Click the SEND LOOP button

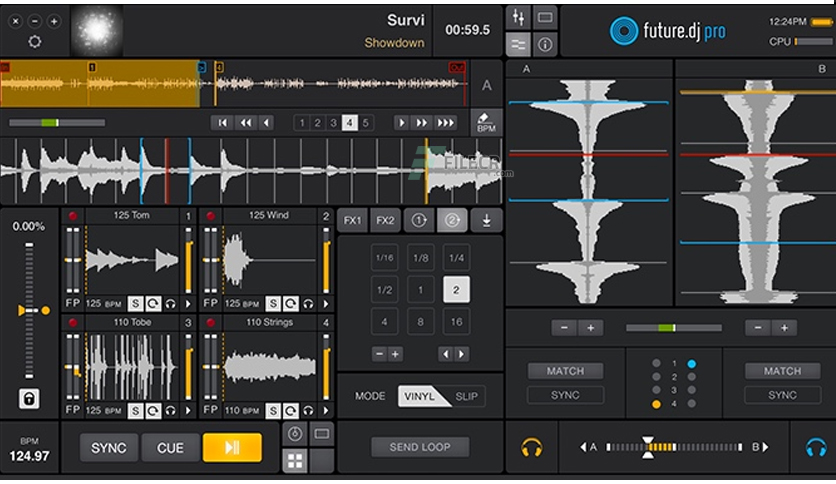(x=420, y=447)
